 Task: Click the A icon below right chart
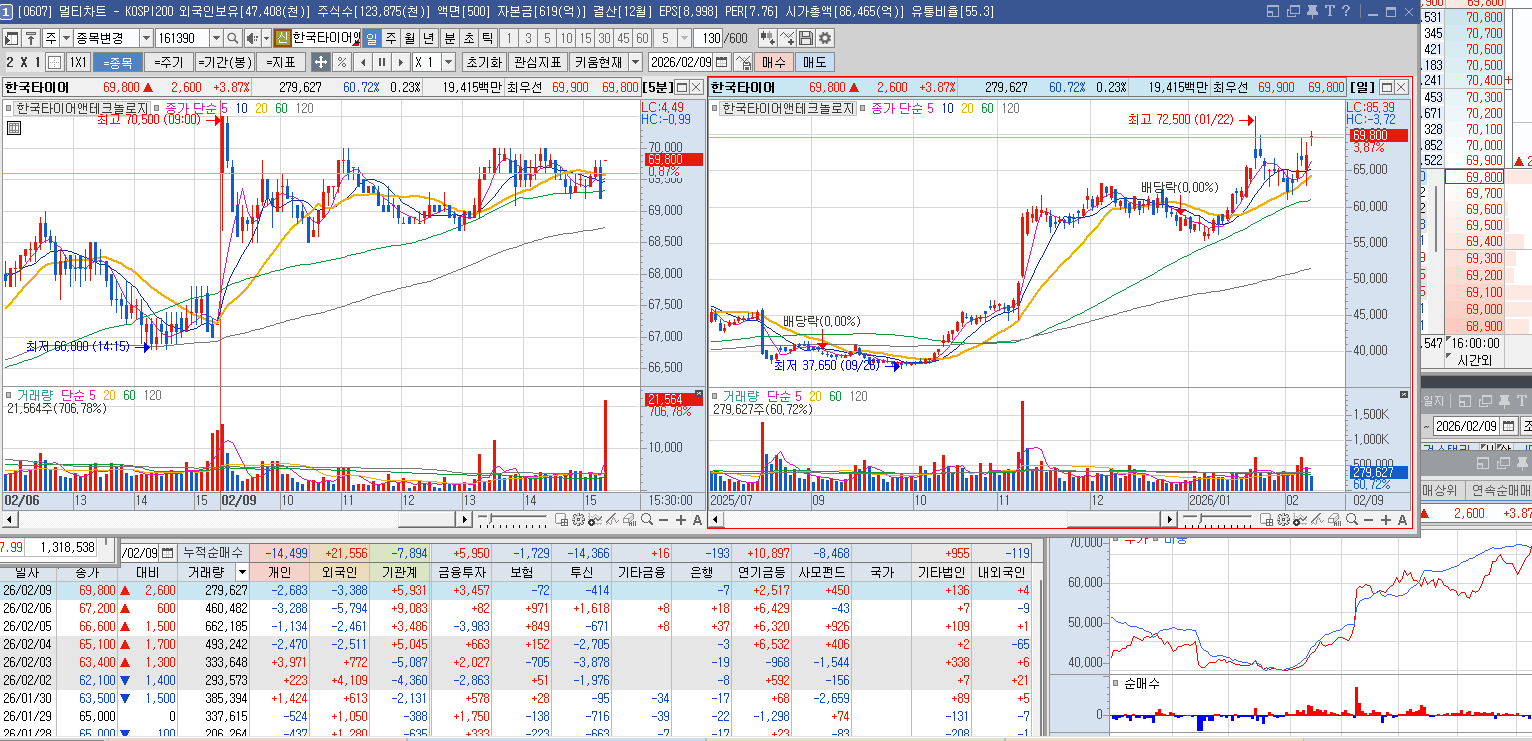(1401, 520)
